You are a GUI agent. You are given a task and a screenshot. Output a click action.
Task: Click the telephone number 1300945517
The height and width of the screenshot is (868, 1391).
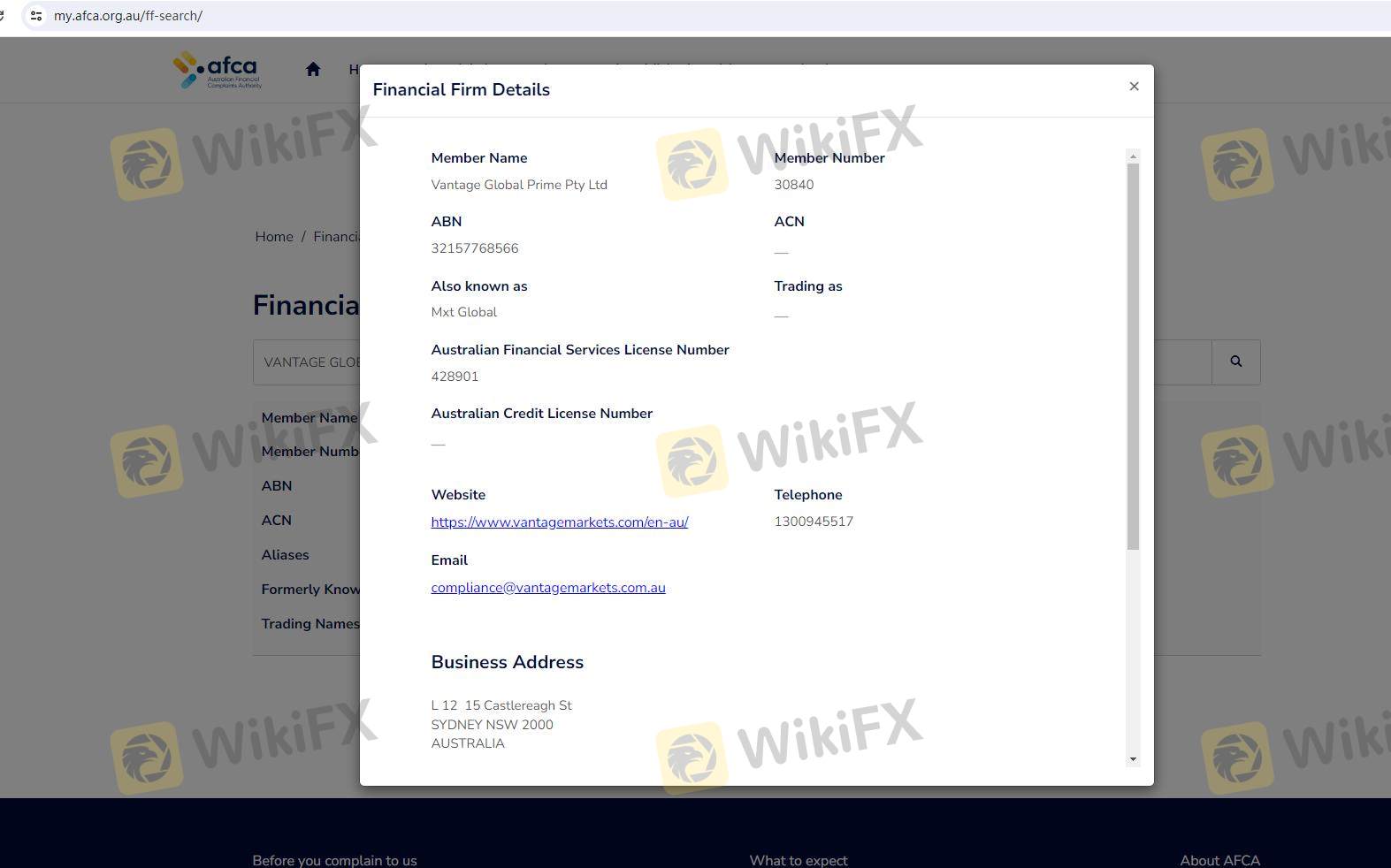click(814, 522)
